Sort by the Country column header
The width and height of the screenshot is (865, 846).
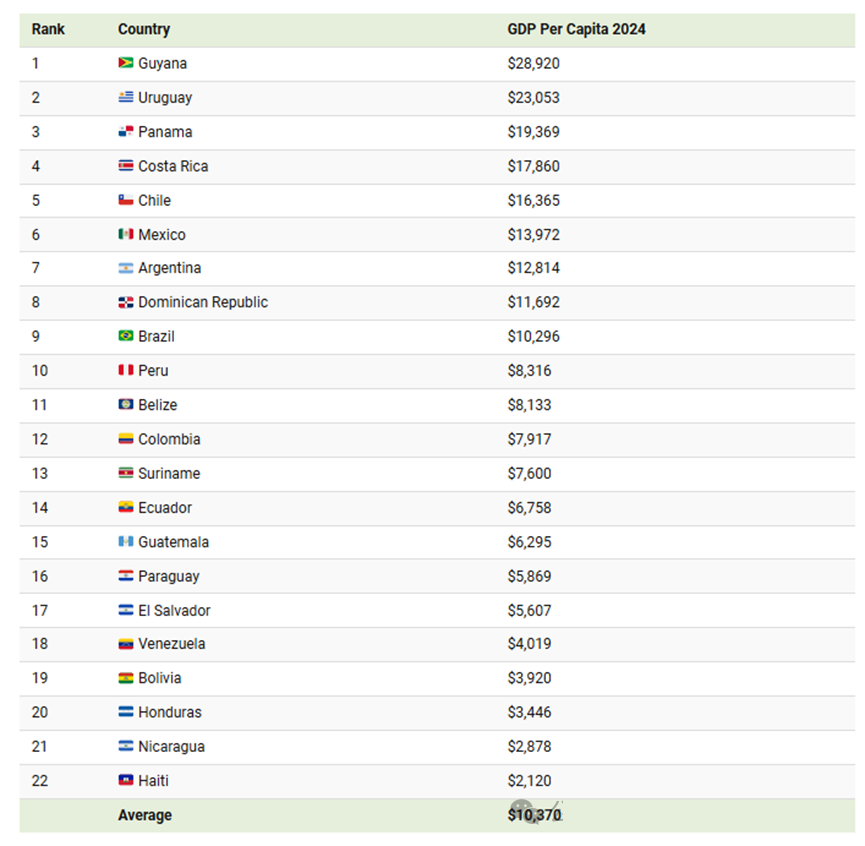(144, 29)
